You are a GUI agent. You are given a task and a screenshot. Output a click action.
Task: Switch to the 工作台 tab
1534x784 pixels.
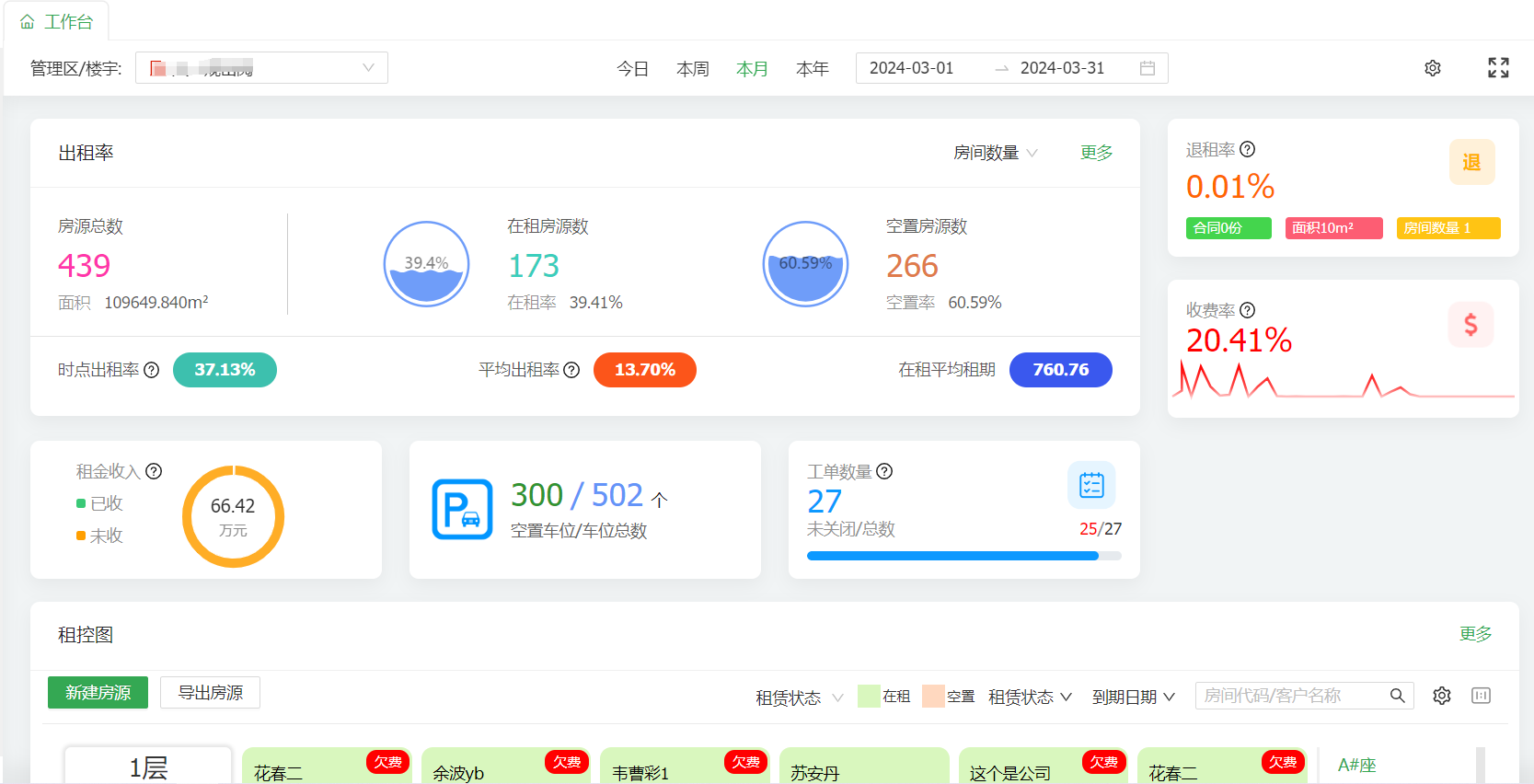pyautogui.click(x=57, y=22)
